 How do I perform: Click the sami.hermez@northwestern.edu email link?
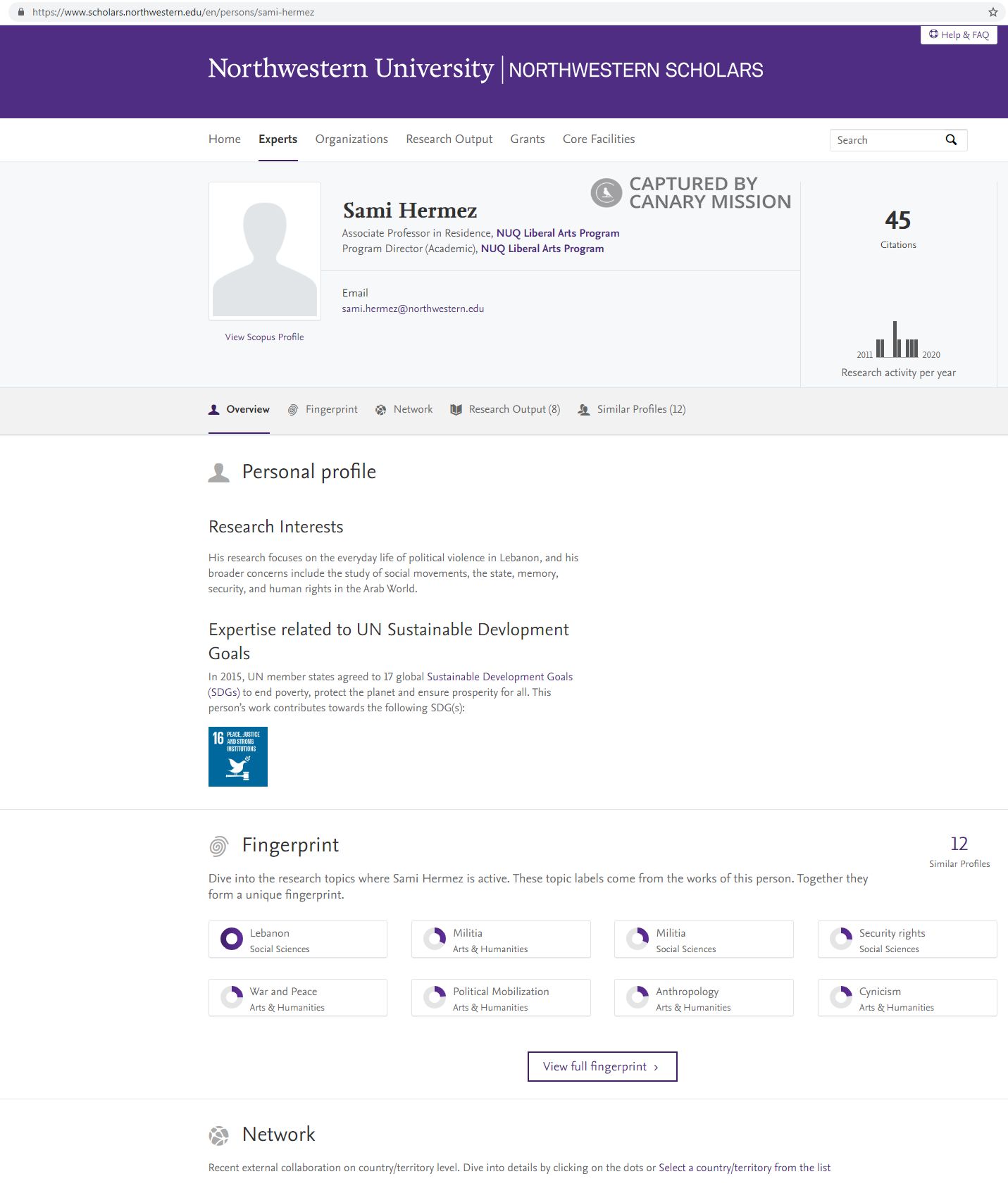pos(413,308)
